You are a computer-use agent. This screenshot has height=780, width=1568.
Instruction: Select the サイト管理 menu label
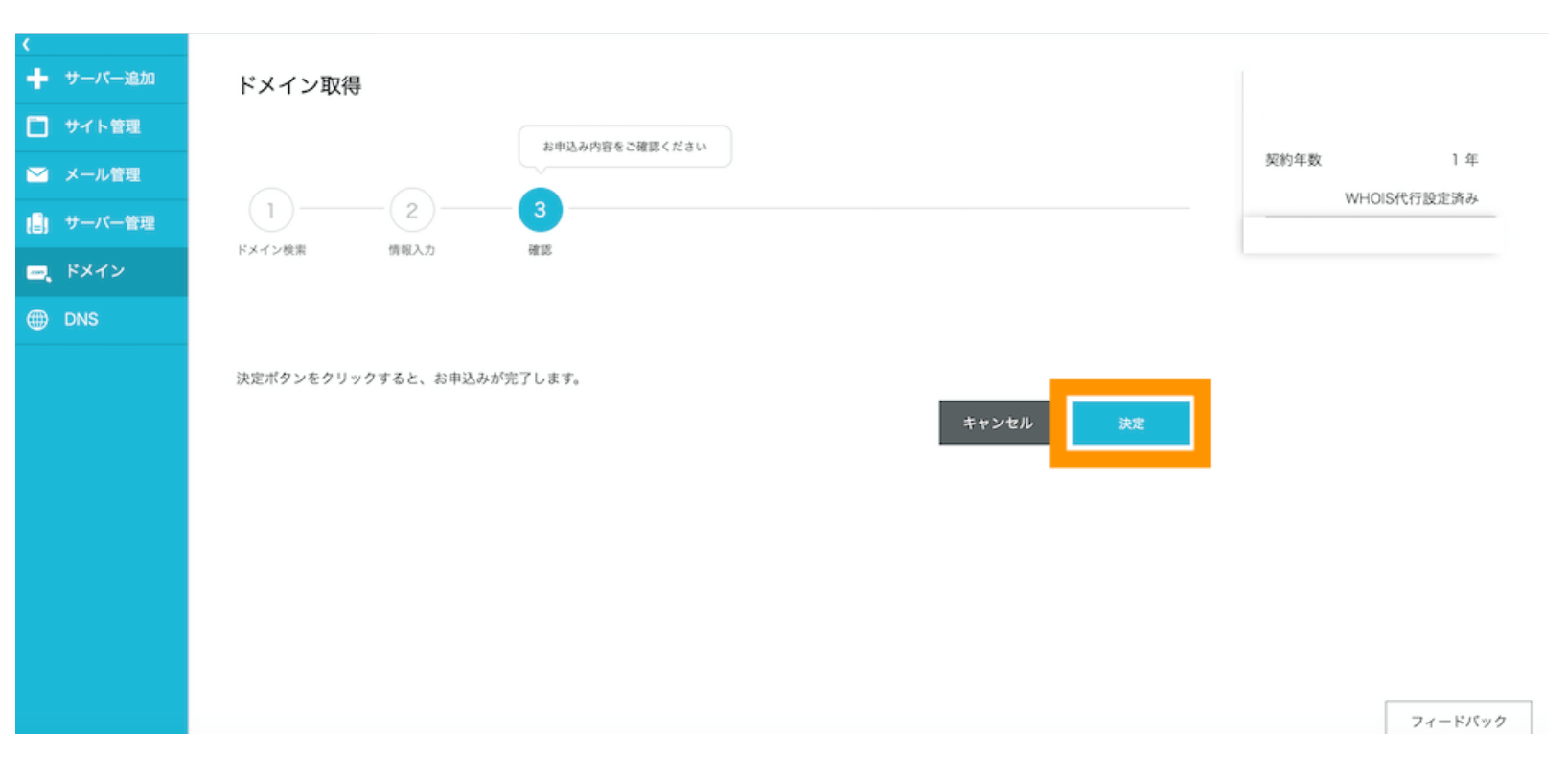(103, 126)
